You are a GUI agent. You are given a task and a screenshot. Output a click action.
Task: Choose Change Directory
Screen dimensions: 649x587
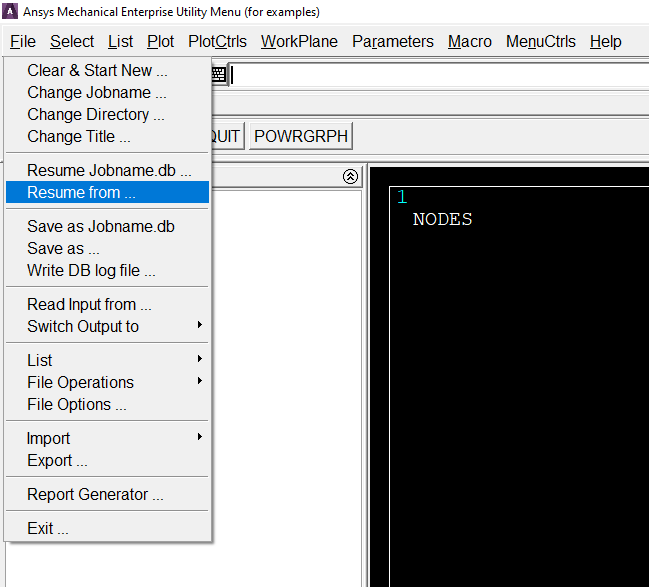(107, 114)
